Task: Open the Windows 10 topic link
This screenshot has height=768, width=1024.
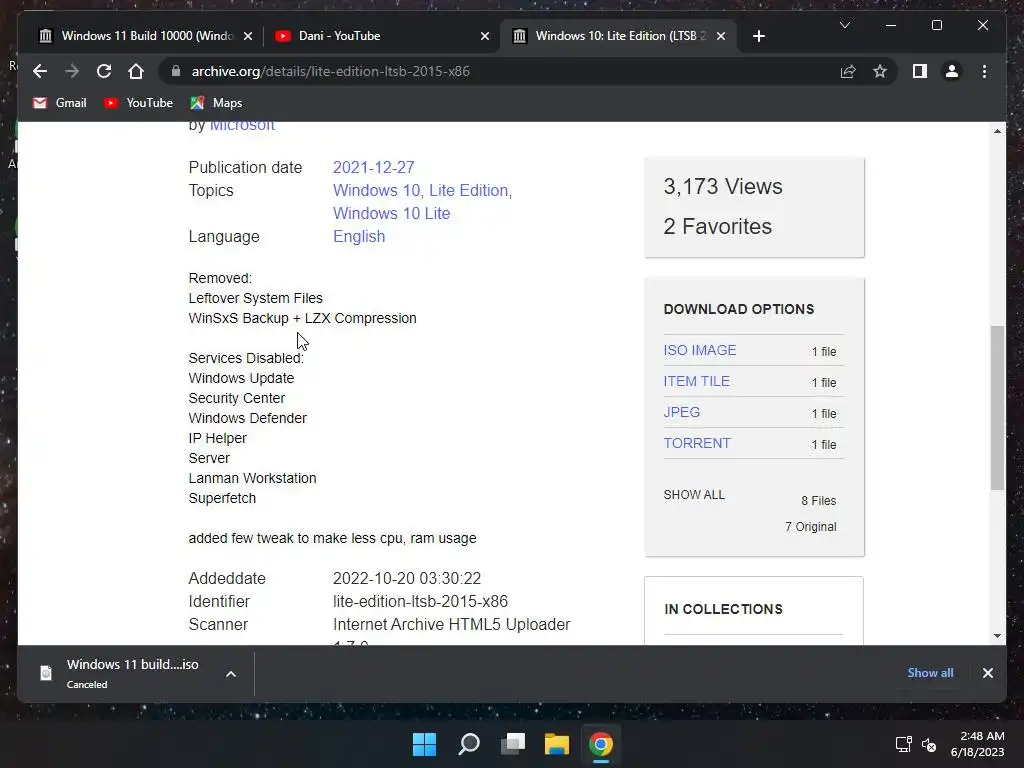Action: (376, 190)
